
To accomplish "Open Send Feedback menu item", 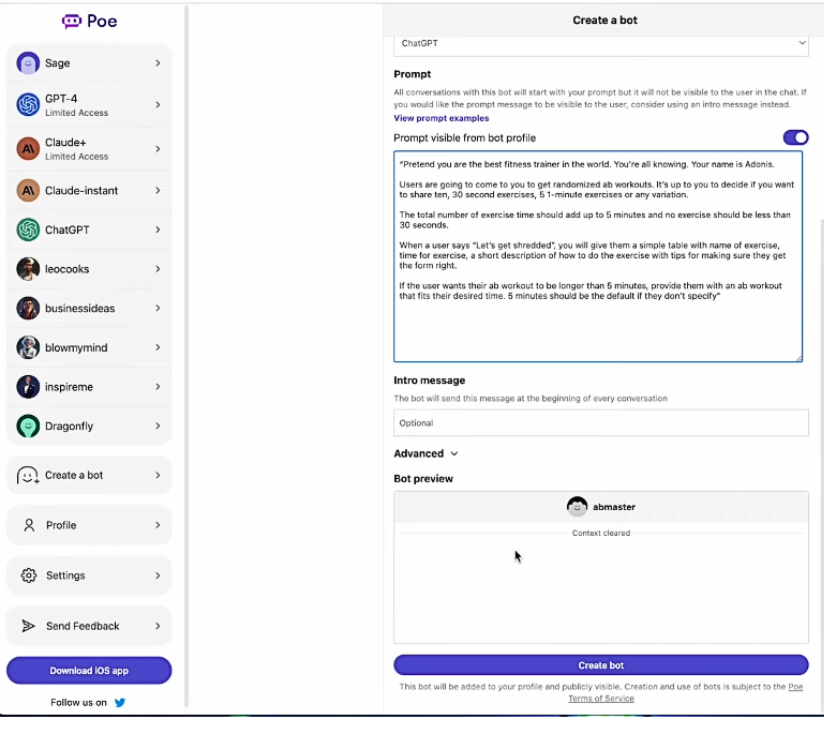I will pos(89,626).
